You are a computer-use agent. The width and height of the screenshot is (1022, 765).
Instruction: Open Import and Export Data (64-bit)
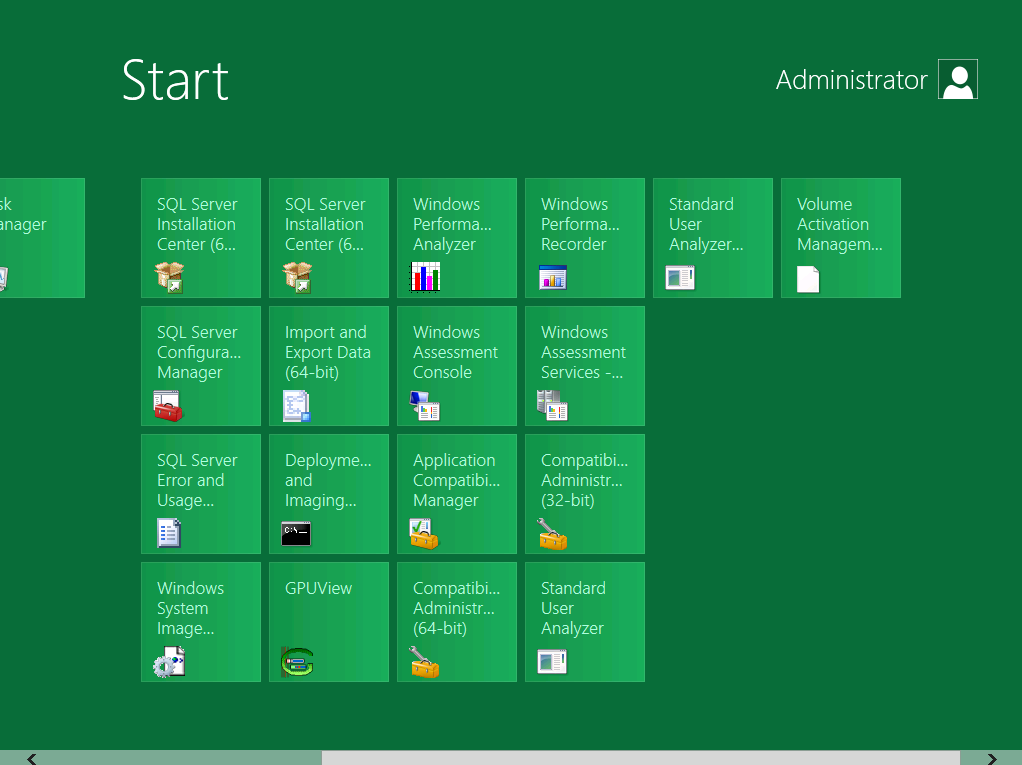pos(328,366)
